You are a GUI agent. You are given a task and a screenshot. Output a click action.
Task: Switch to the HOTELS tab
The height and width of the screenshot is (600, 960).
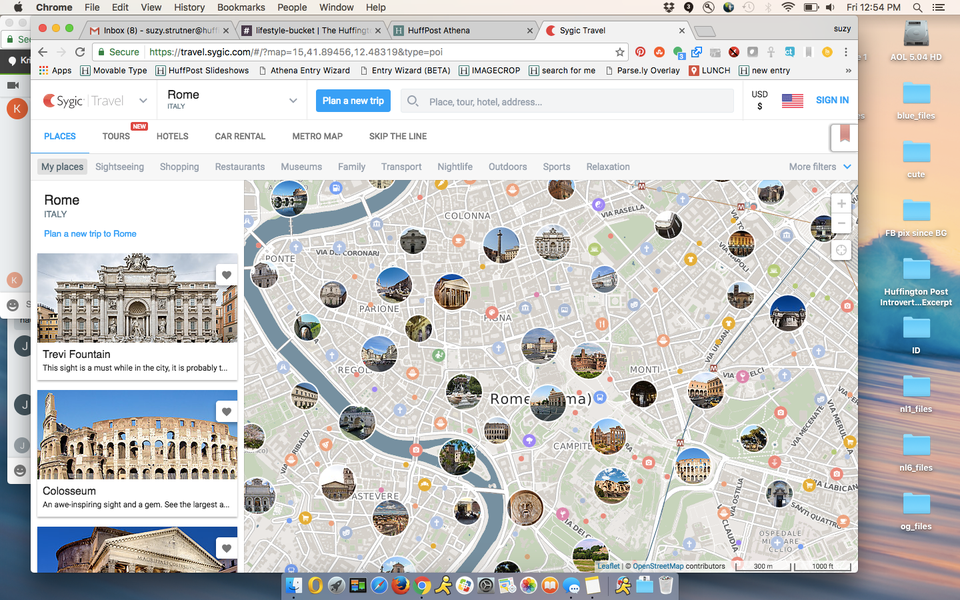(172, 136)
